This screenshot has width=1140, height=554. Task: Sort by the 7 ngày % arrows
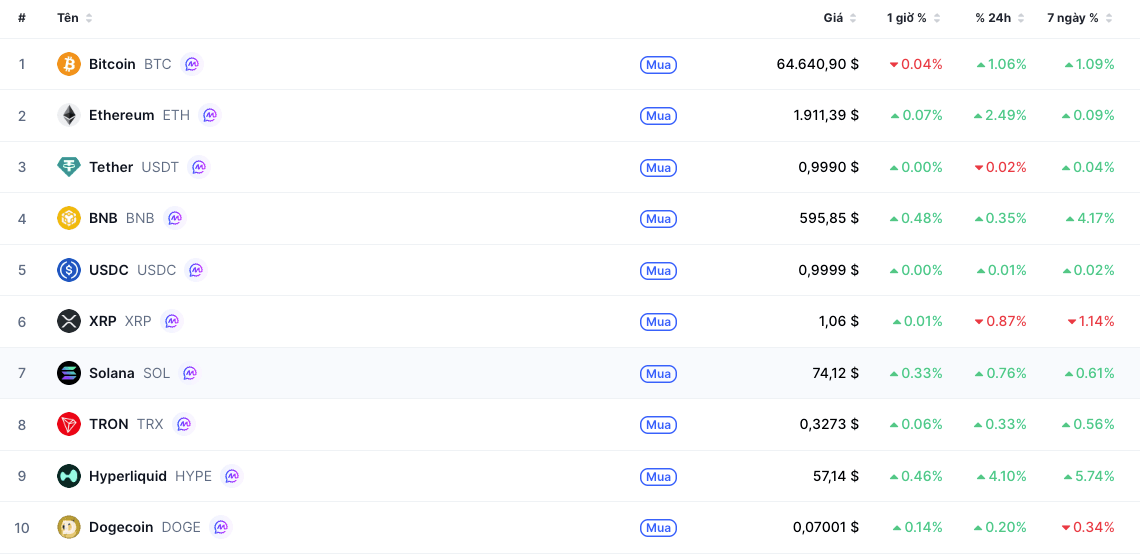(1109, 18)
